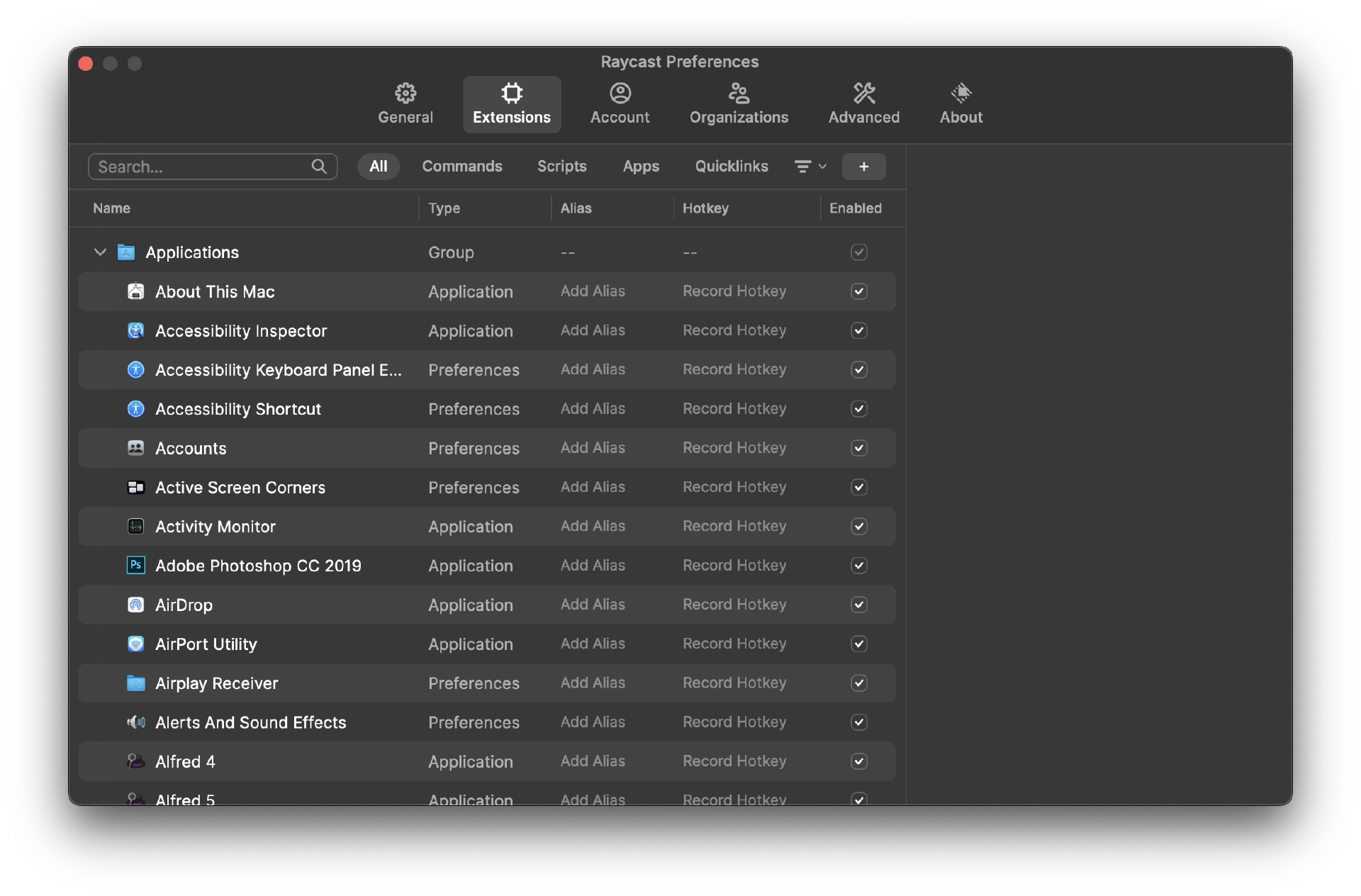
Task: Switch to the Extensions tab
Action: [511, 104]
